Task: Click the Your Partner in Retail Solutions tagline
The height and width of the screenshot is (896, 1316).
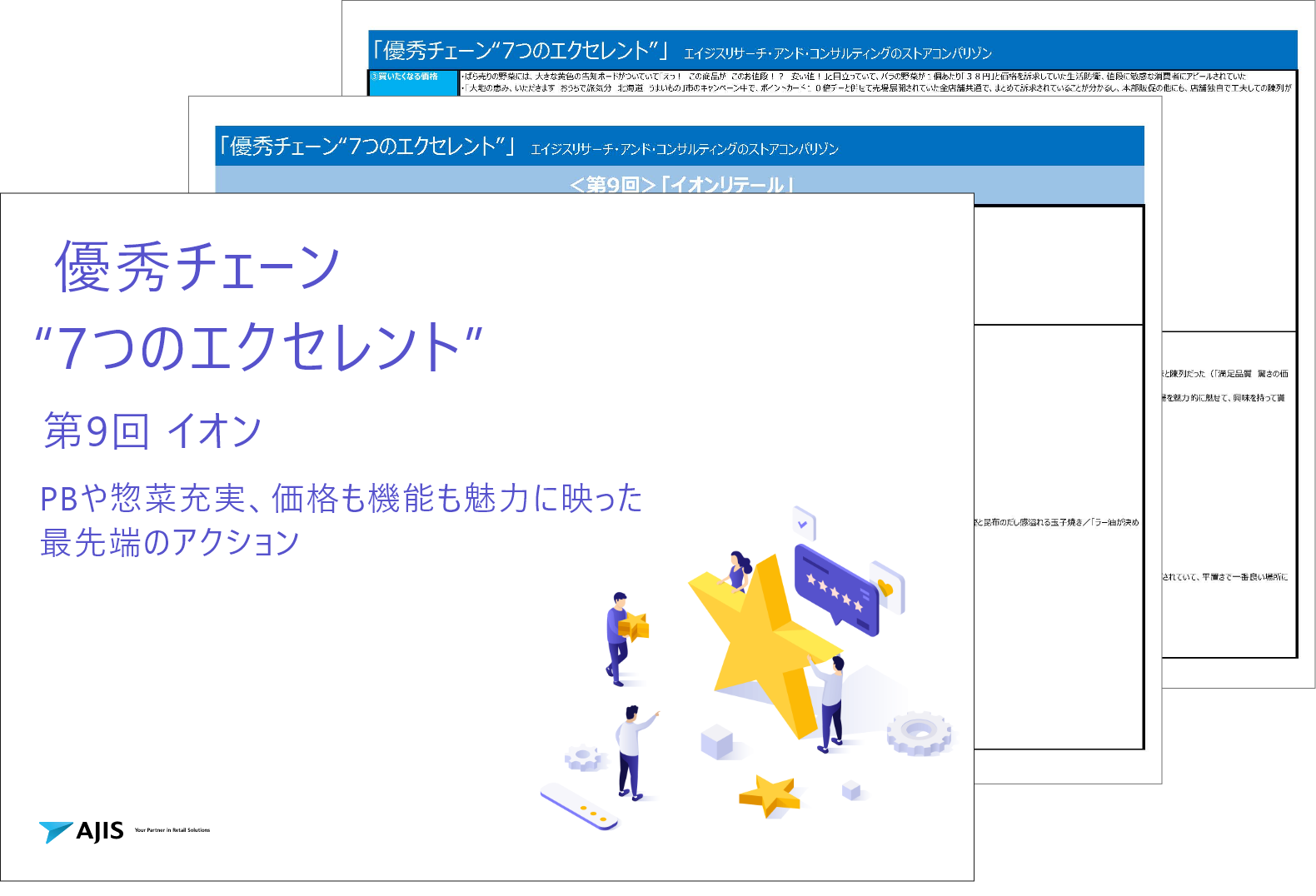Action: [172, 830]
